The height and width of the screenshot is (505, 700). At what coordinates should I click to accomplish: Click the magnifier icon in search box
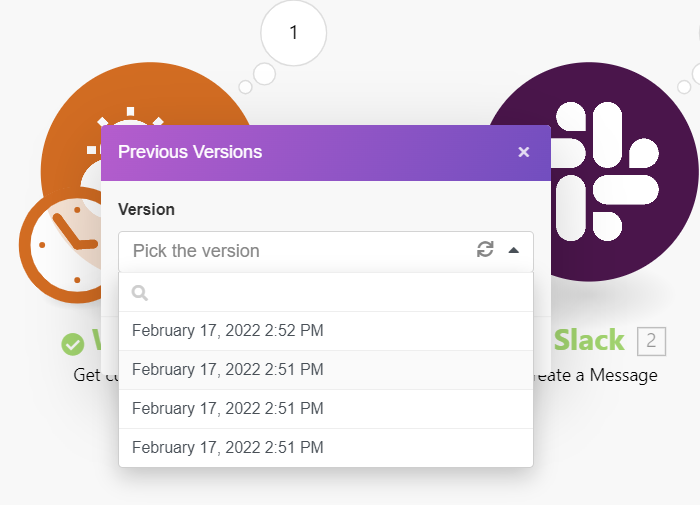(140, 293)
